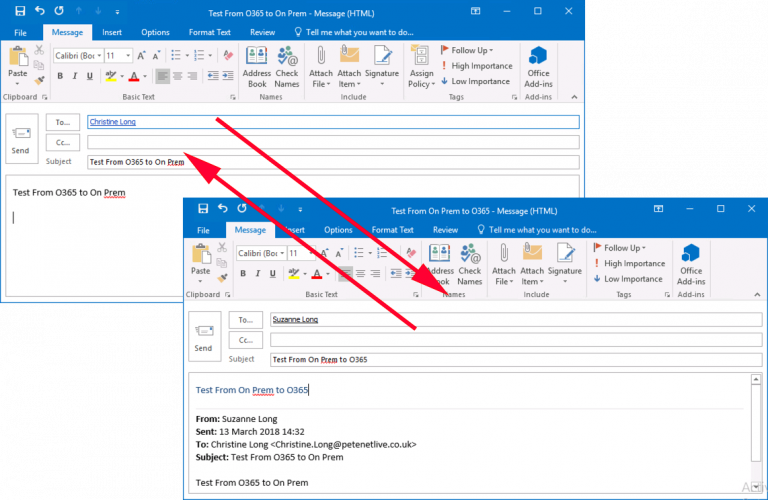Switch to Options tab in back window
This screenshot has height=500, width=768.
(x=155, y=32)
